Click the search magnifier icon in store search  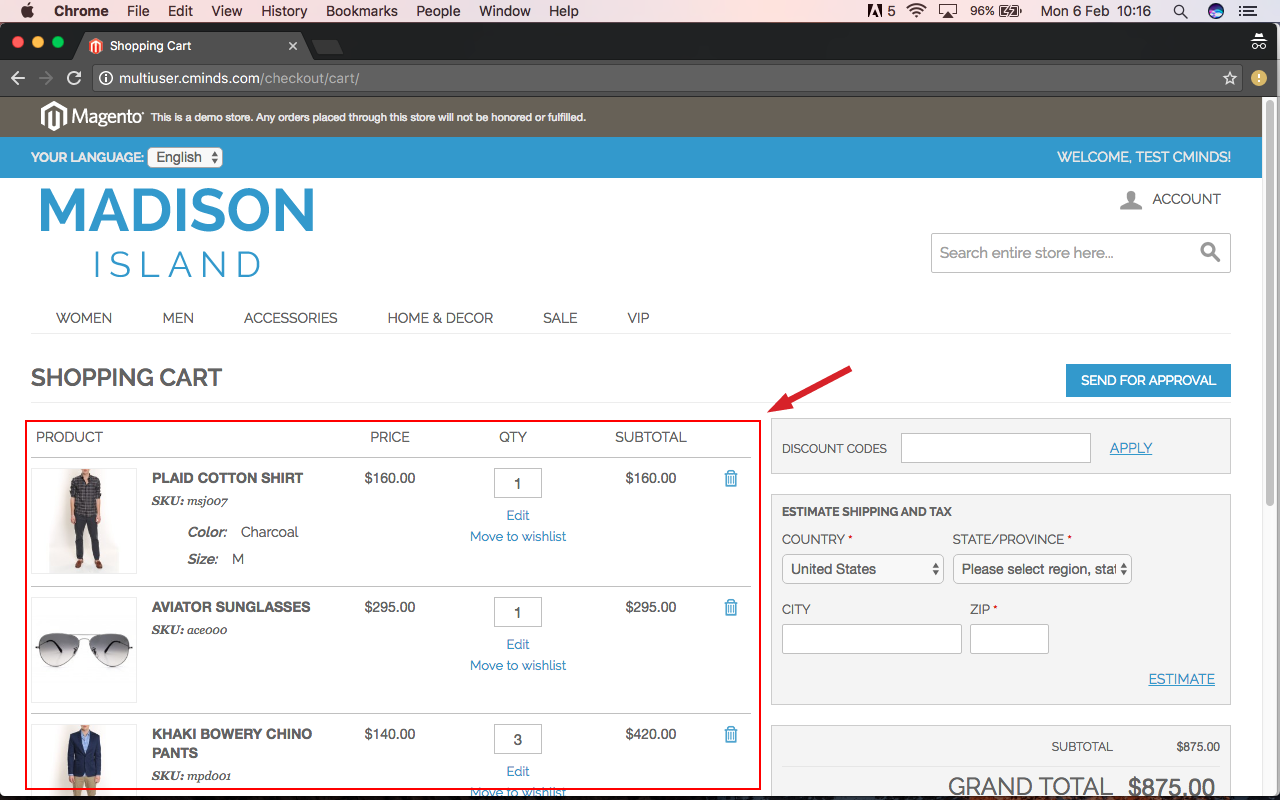(1210, 253)
